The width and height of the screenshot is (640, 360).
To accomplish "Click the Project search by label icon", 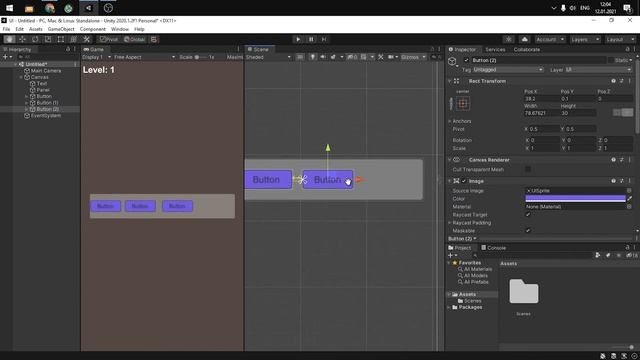I will coord(608,255).
